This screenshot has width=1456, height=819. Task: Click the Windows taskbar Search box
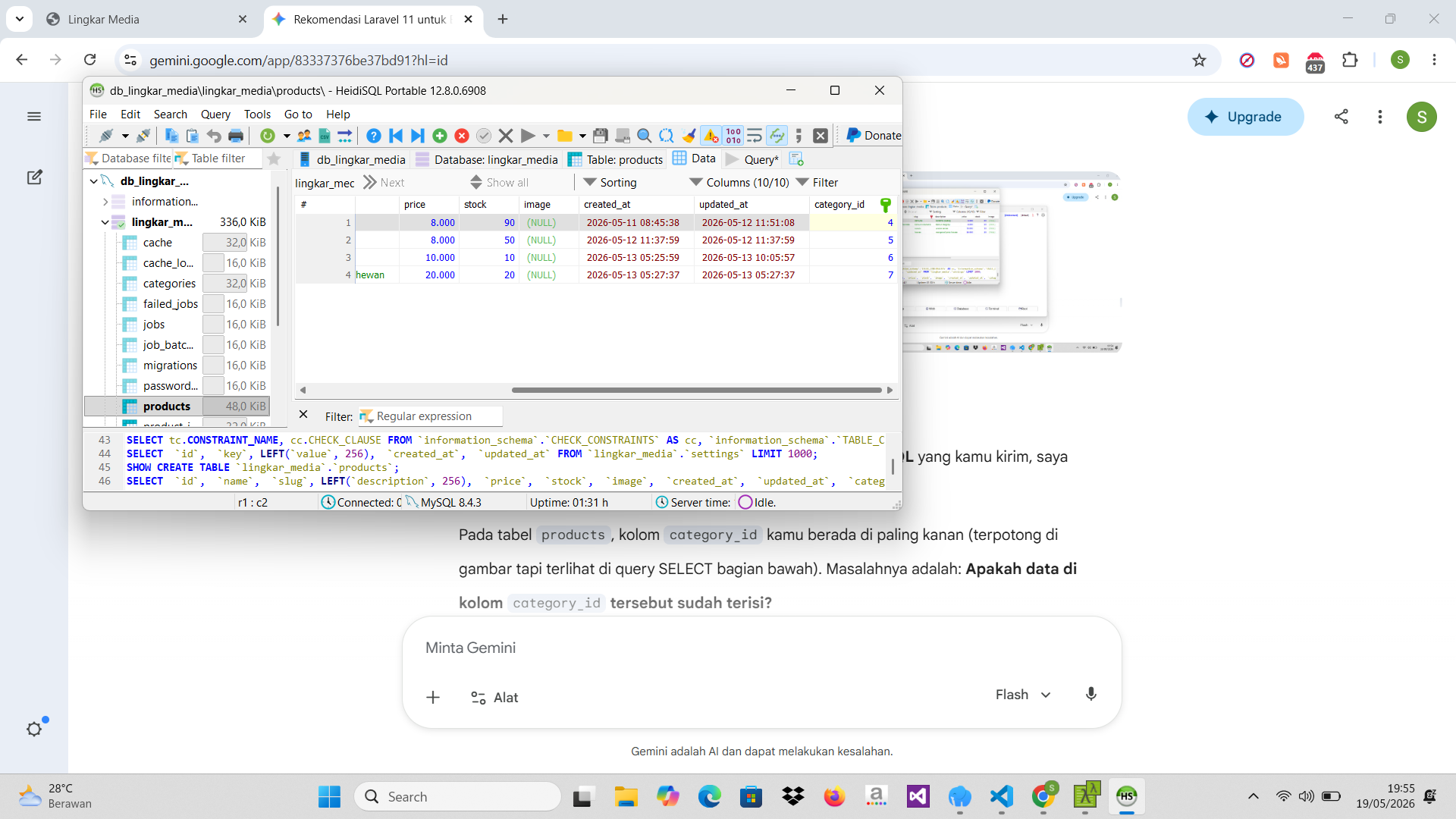click(x=457, y=796)
